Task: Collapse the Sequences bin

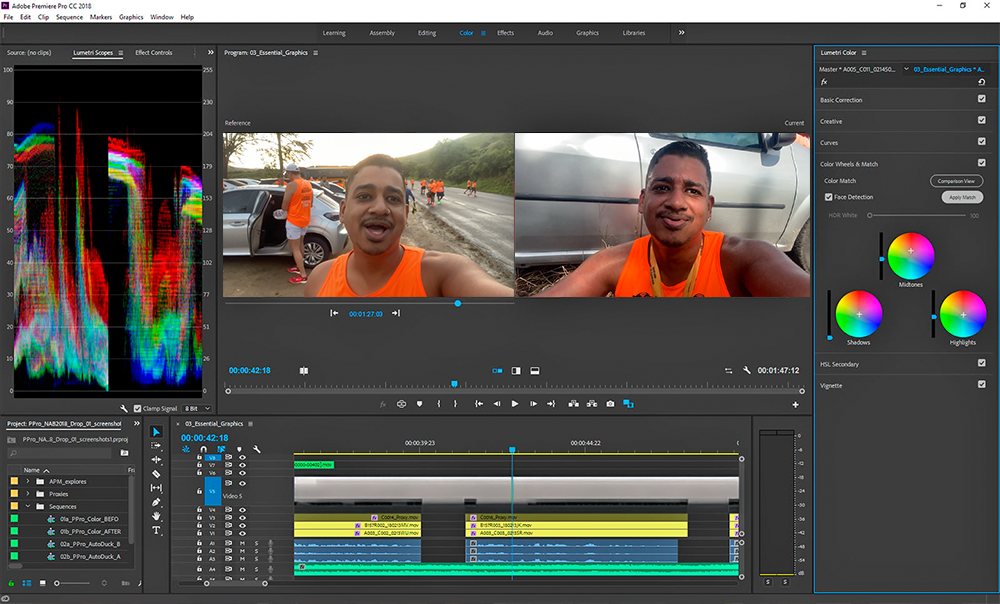Action: point(28,507)
